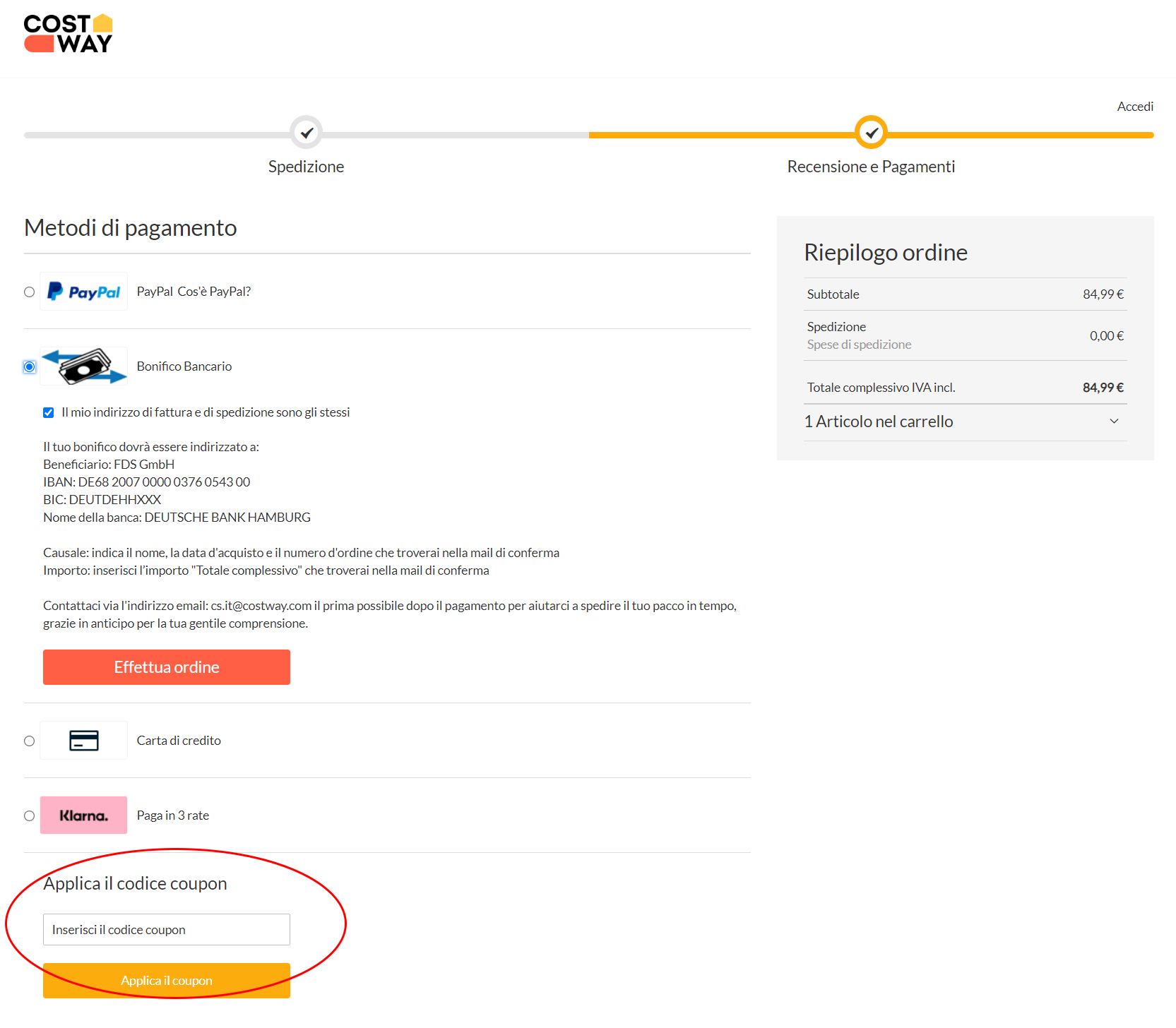Expand the cart items chevron
Screen dimensions: 1176x1028
1114,422
